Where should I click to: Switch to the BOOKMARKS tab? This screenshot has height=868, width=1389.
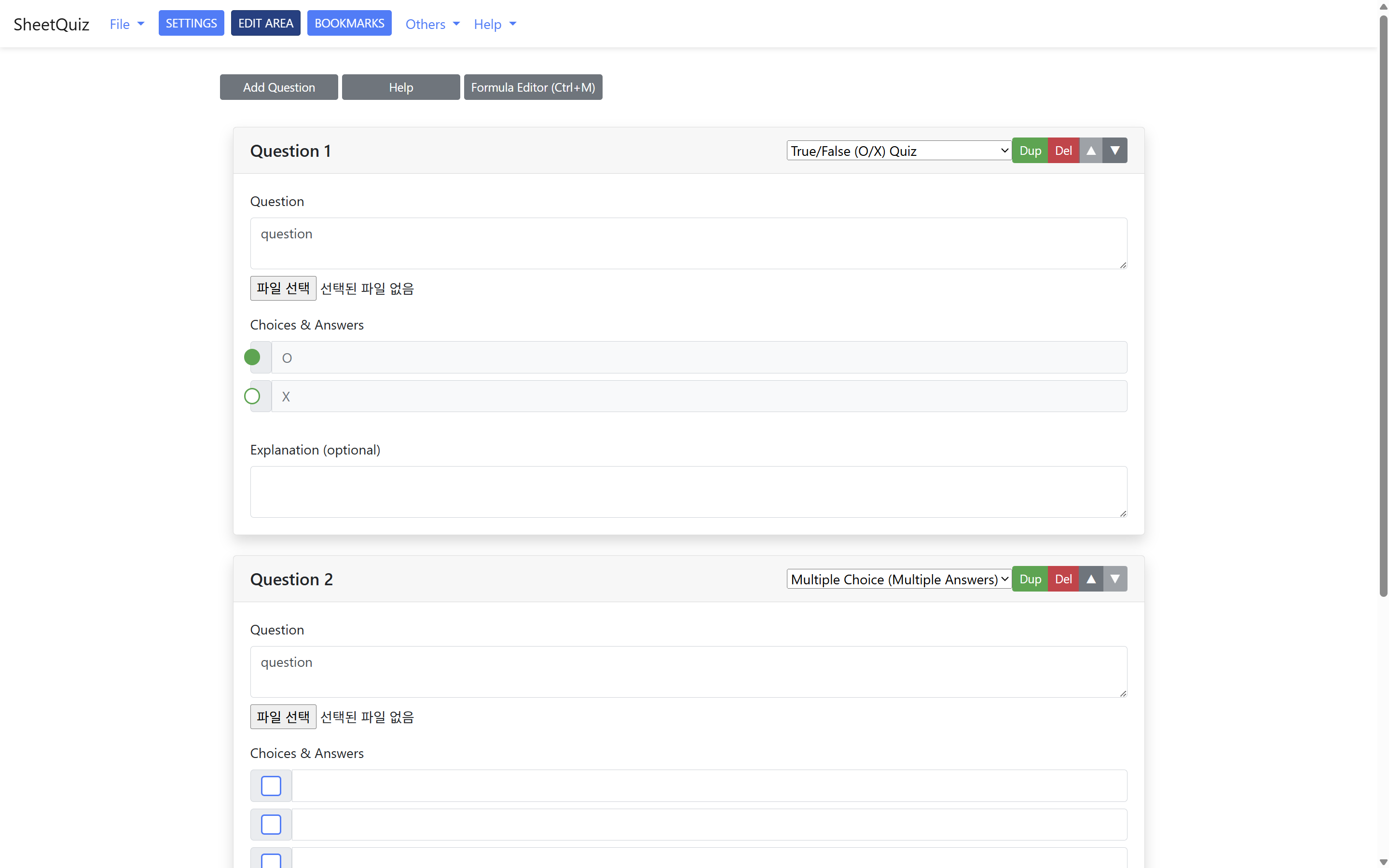click(349, 23)
